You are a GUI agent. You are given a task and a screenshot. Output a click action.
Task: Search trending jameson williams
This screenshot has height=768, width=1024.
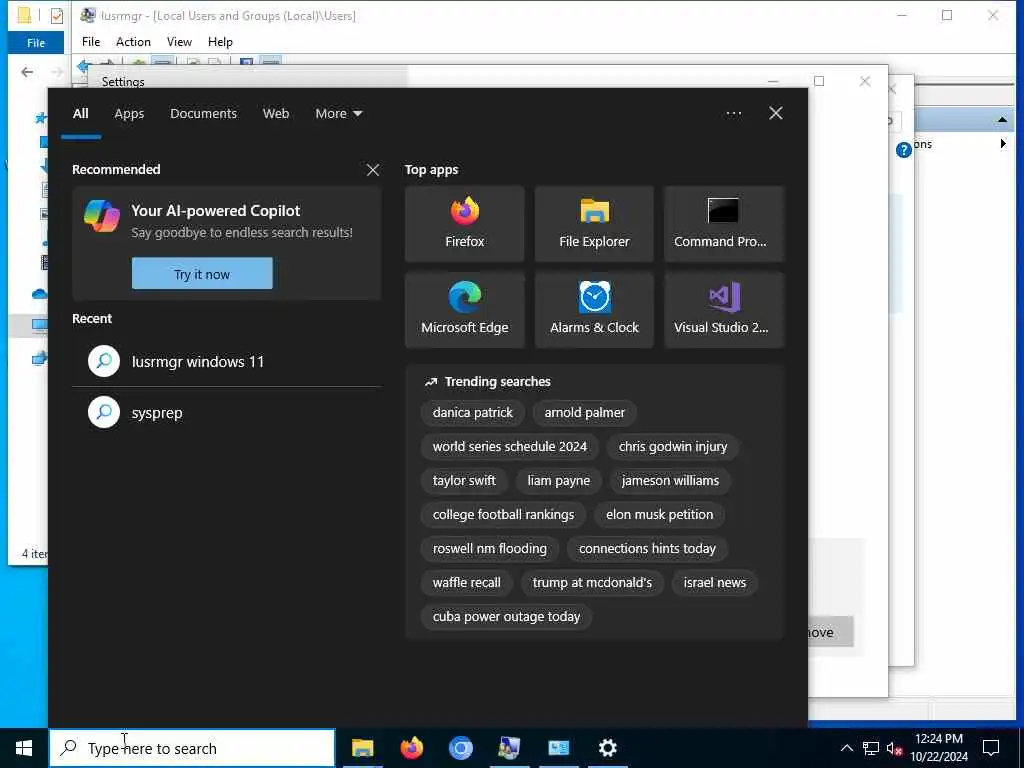(x=670, y=481)
